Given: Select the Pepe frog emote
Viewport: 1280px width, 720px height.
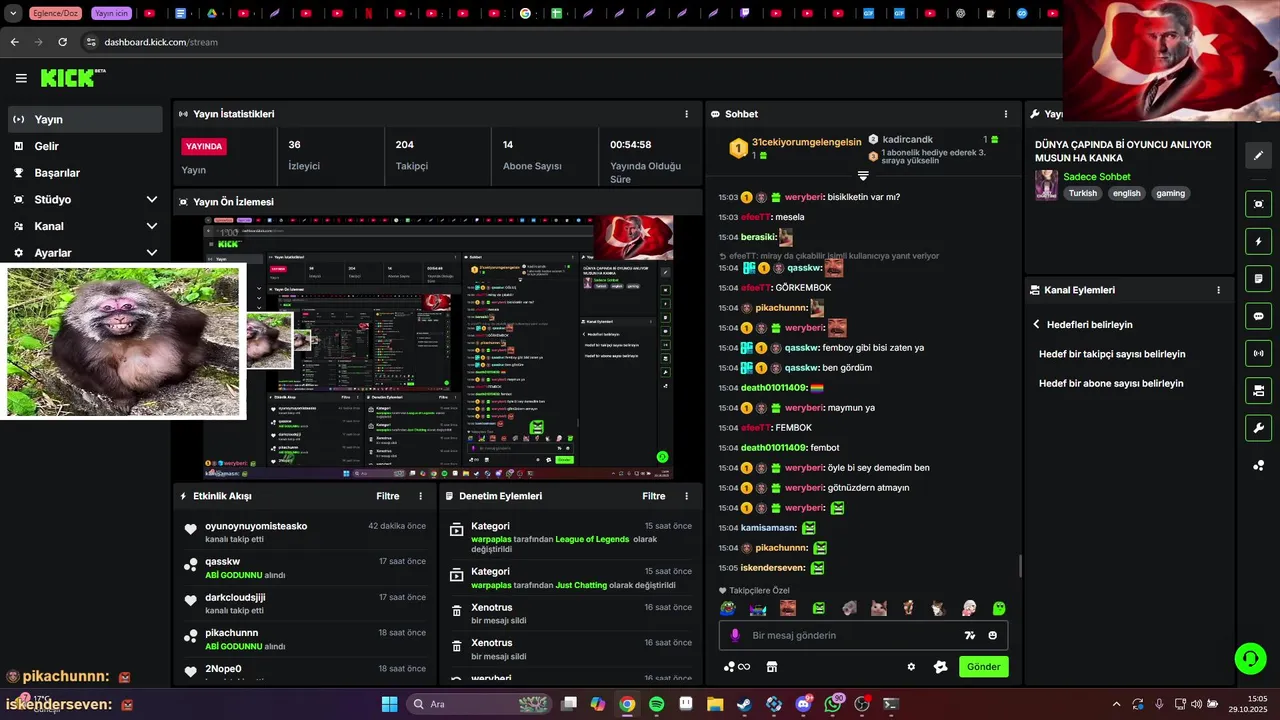Looking at the screenshot, I should (728, 608).
